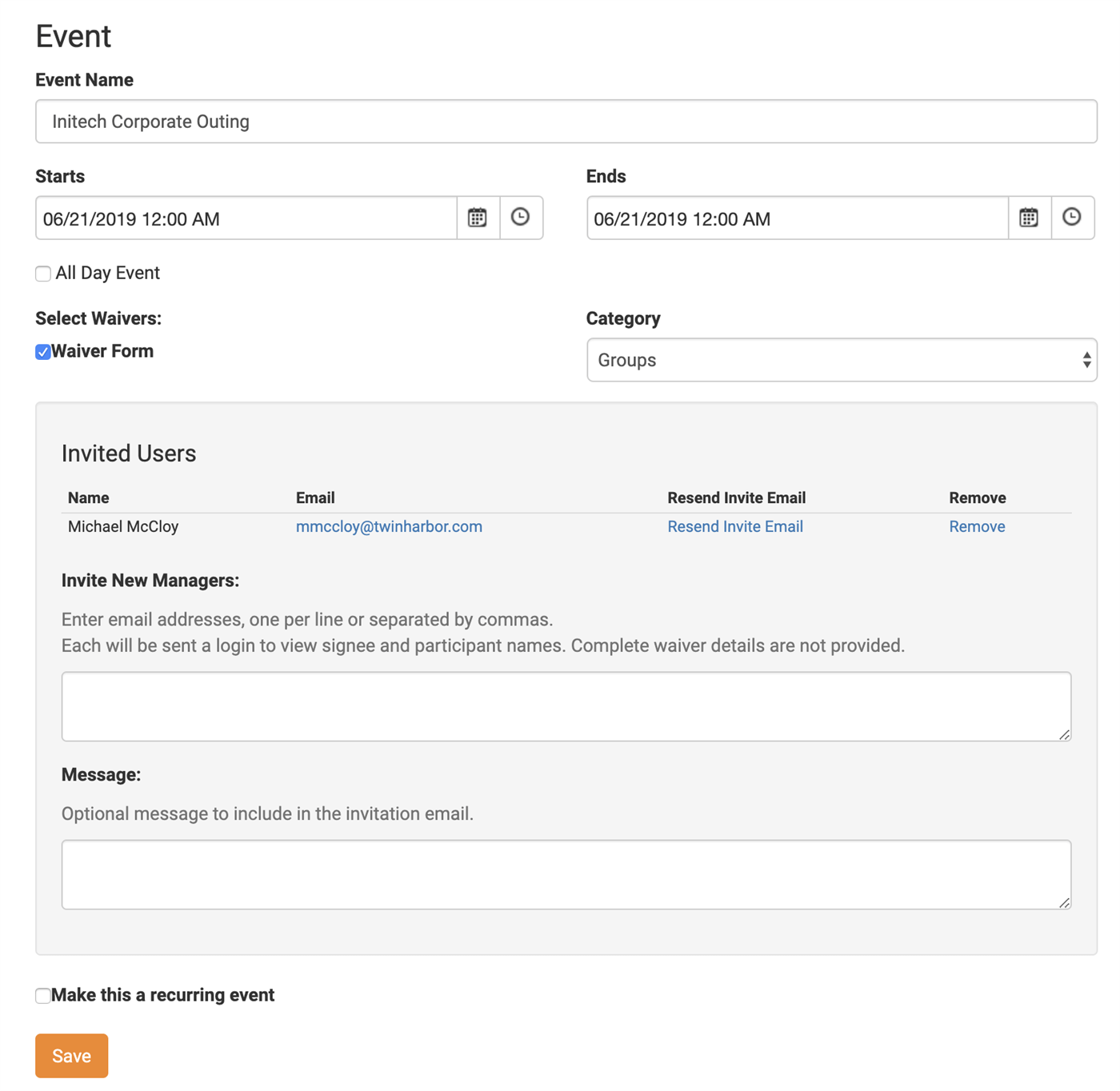Screen dimensions: 1120x1091
Task: Open the Ends date calendar picker
Action: pyautogui.click(x=1029, y=218)
